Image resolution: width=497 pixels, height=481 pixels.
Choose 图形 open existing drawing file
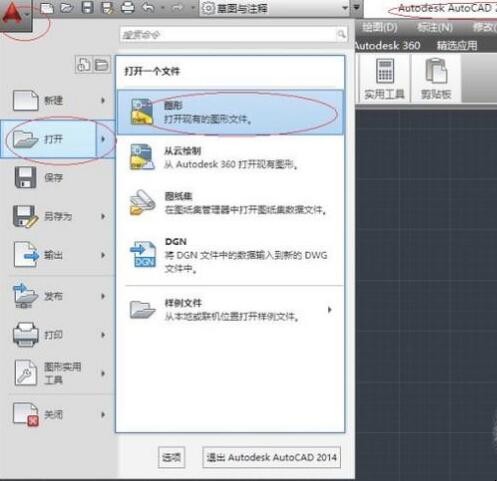coord(230,112)
